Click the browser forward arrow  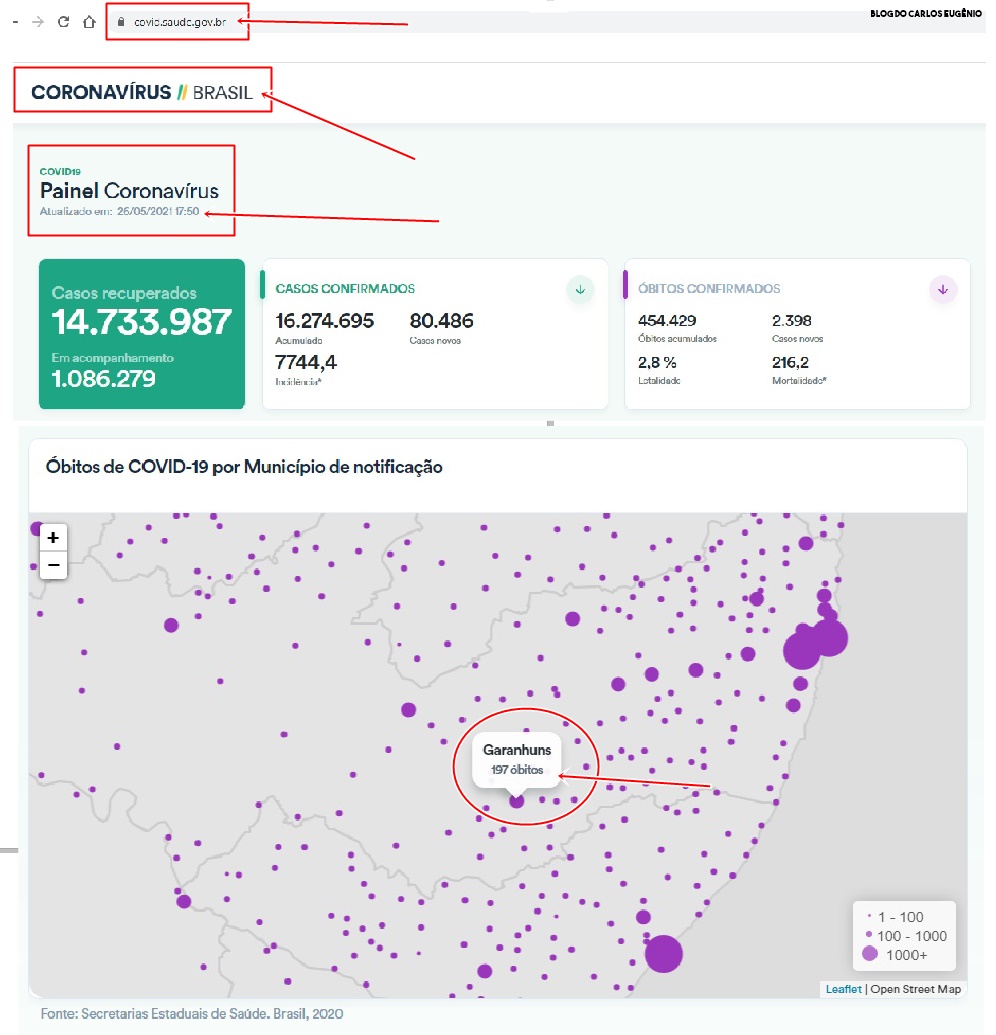pos(38,21)
